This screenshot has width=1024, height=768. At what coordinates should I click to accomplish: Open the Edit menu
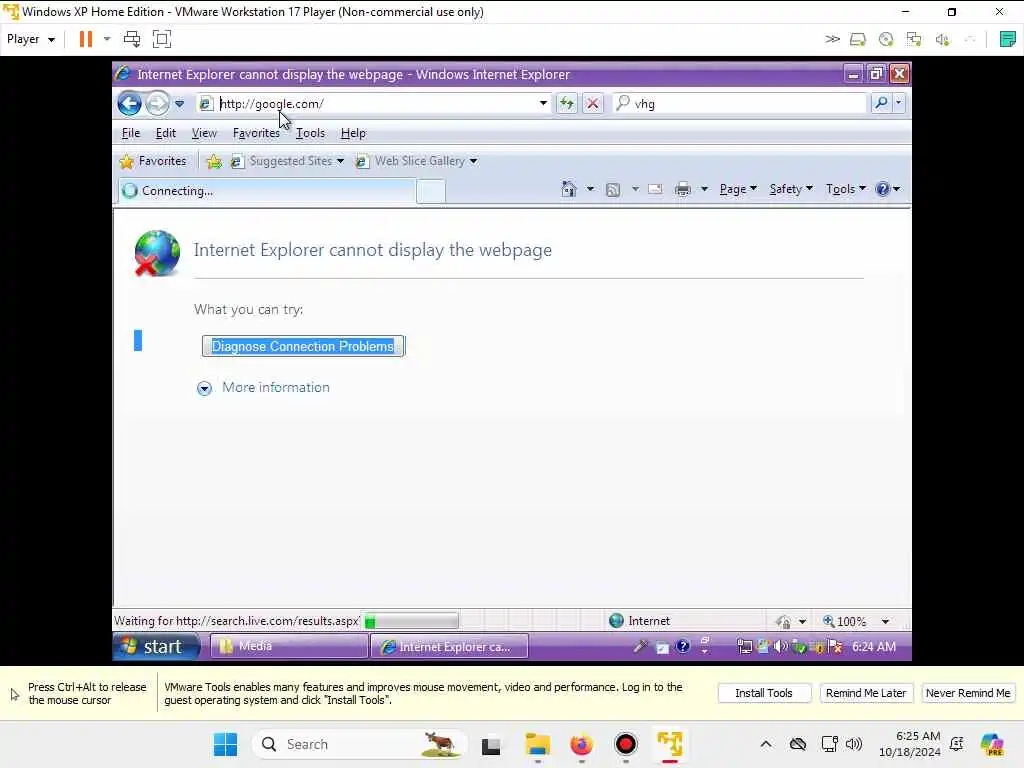point(165,133)
